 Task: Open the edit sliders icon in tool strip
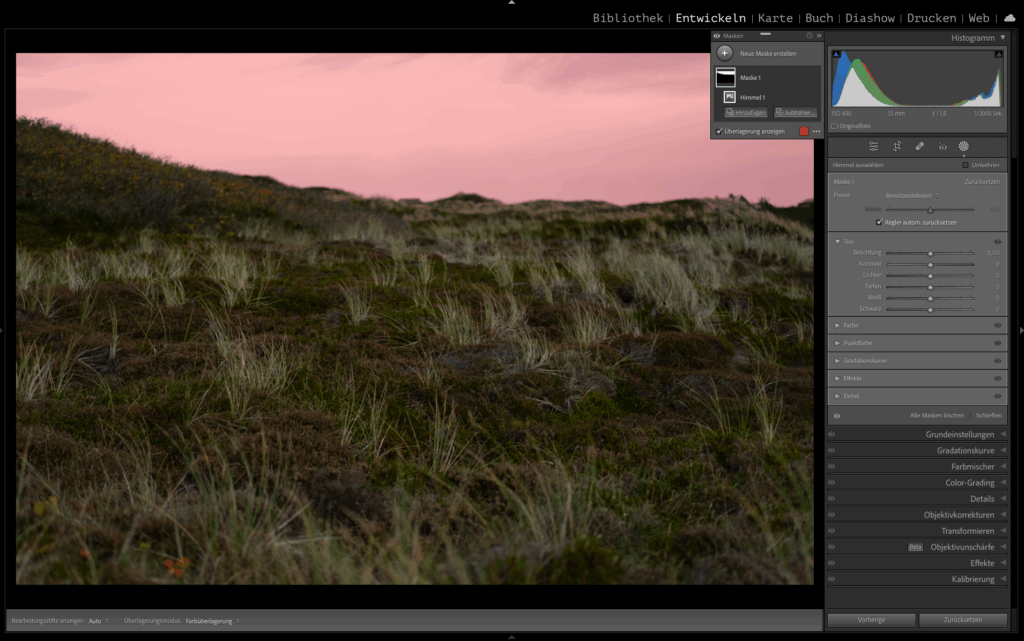(x=873, y=146)
